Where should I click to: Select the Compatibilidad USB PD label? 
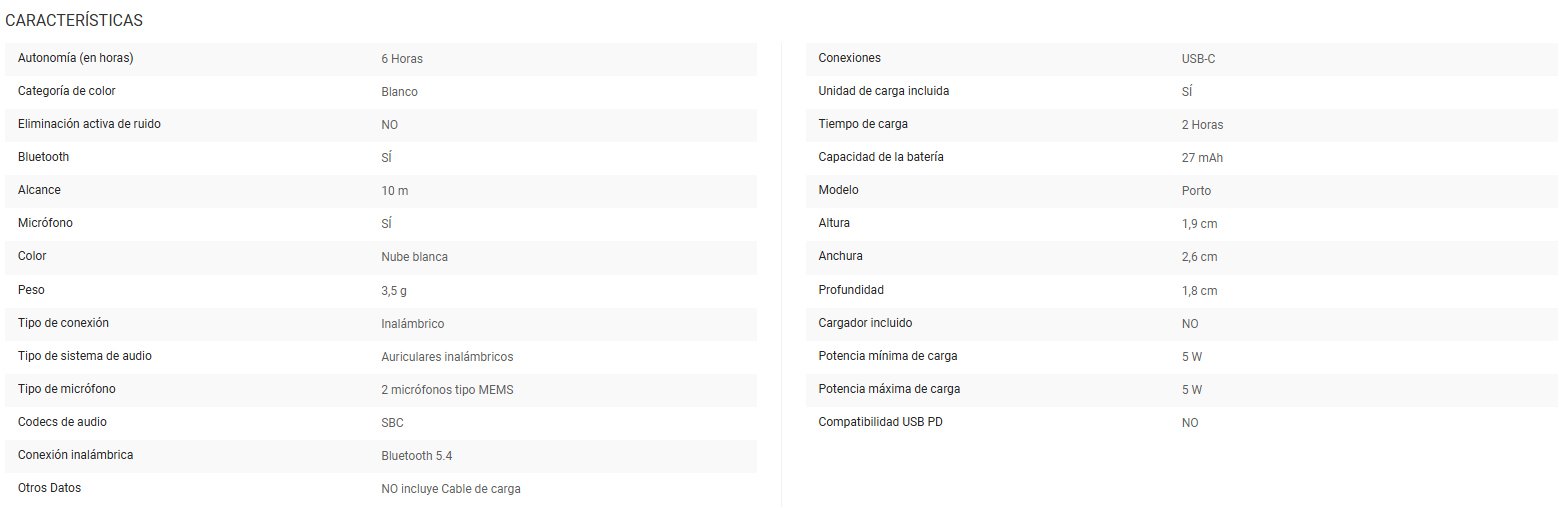(x=880, y=422)
